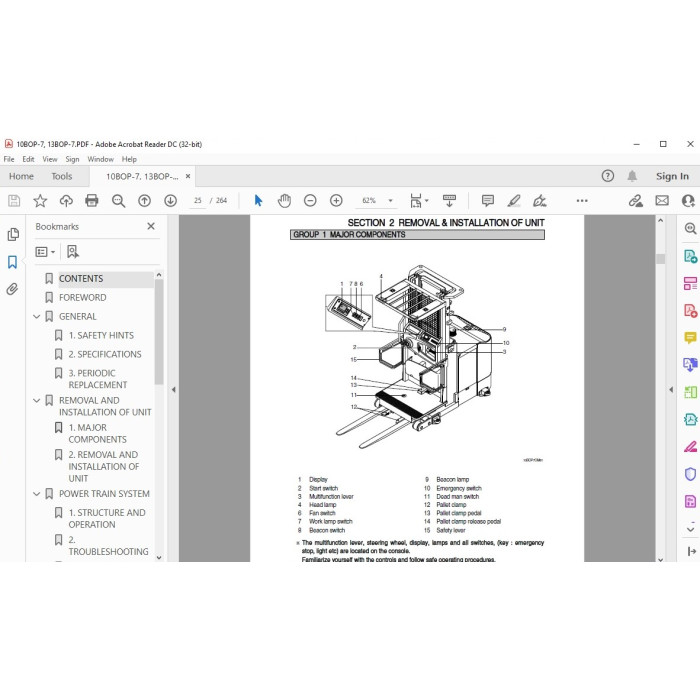Close the 10BOP-7 document tab

(188, 176)
